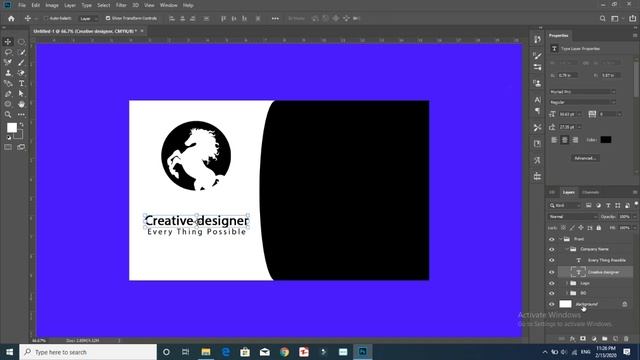Open the search magnifier at top right
640x360 pixels.
tap(602, 18)
